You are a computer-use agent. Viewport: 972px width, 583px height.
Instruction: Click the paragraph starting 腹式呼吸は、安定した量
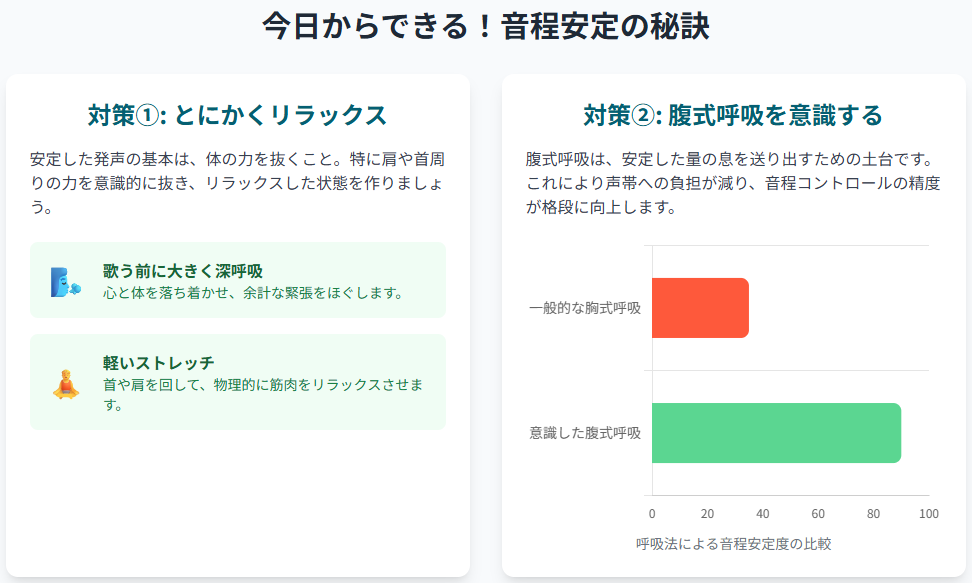tap(733, 183)
